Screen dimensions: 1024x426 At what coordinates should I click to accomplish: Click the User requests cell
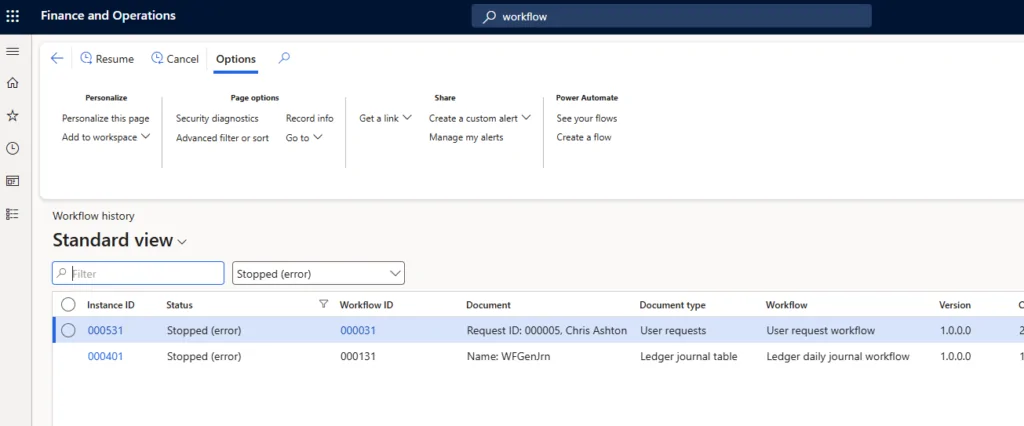click(x=673, y=331)
